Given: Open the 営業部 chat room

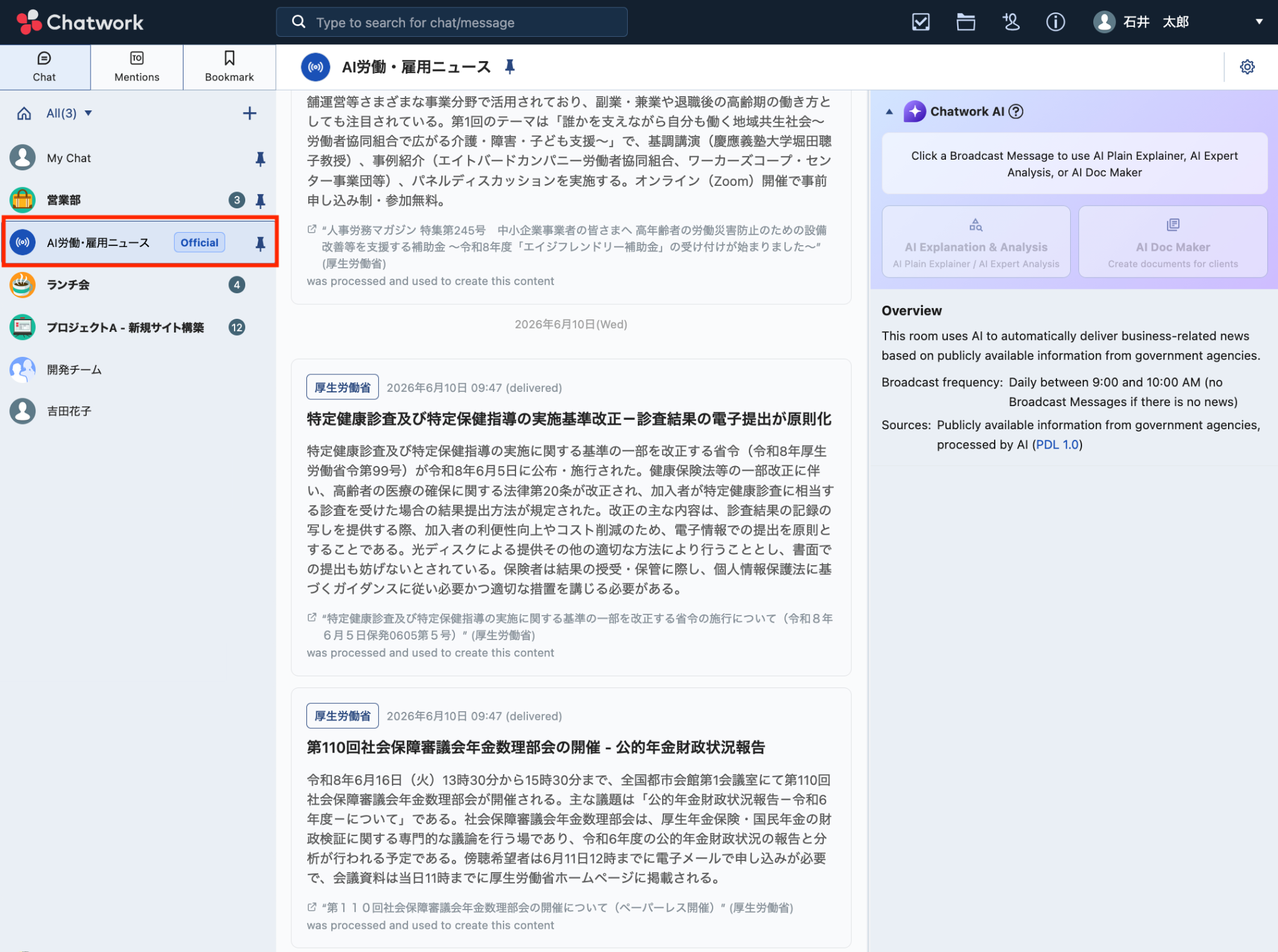Looking at the screenshot, I should (138, 200).
